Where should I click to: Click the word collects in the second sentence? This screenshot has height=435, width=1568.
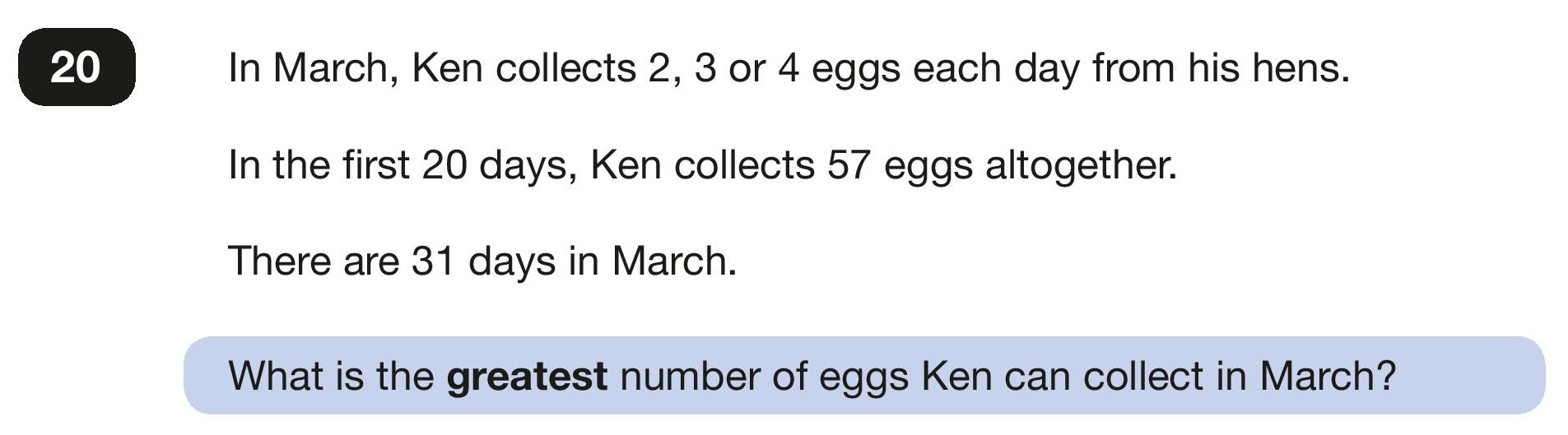745,164
